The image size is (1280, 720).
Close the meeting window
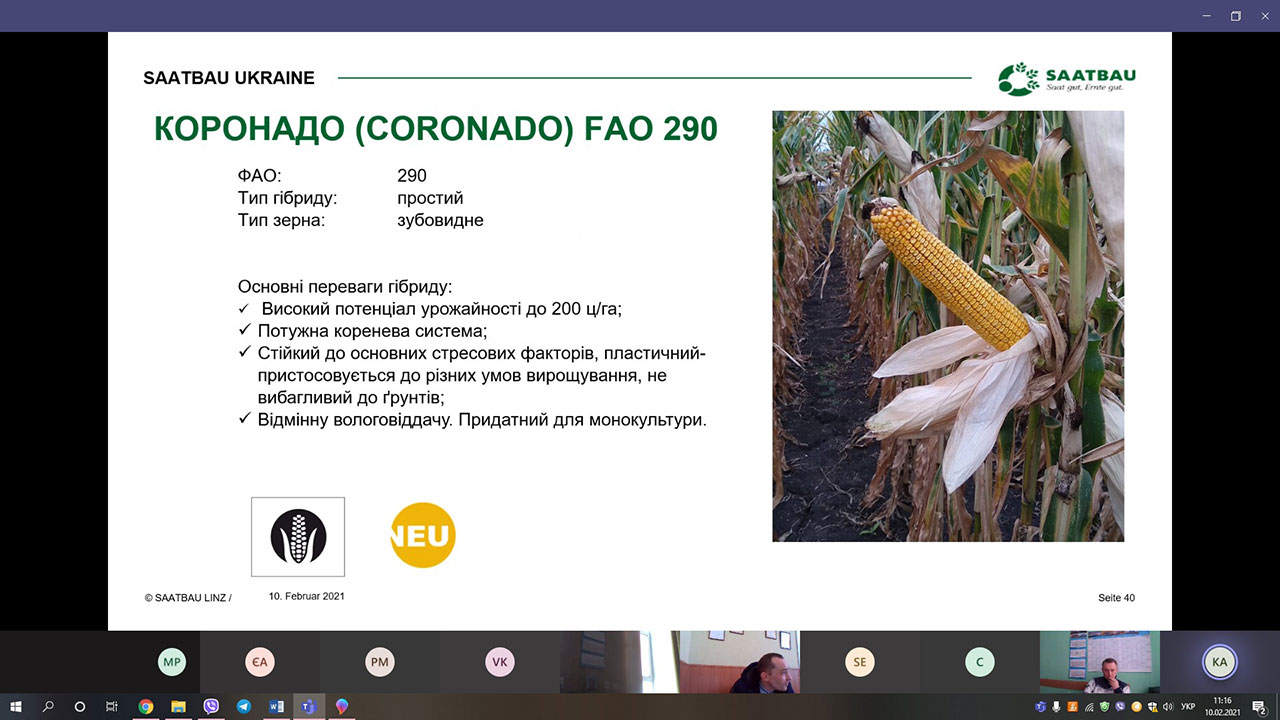1264,15
